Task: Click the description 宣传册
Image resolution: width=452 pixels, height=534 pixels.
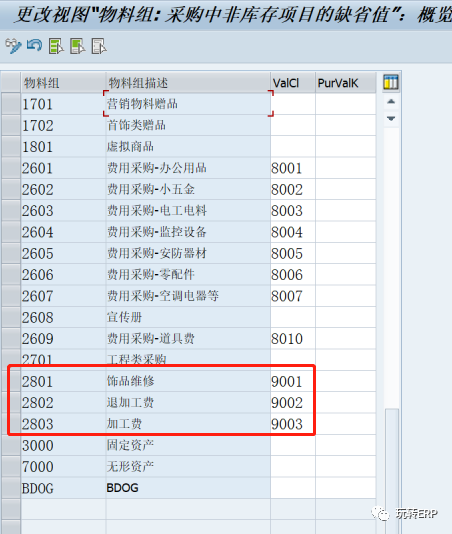Action: [188, 317]
